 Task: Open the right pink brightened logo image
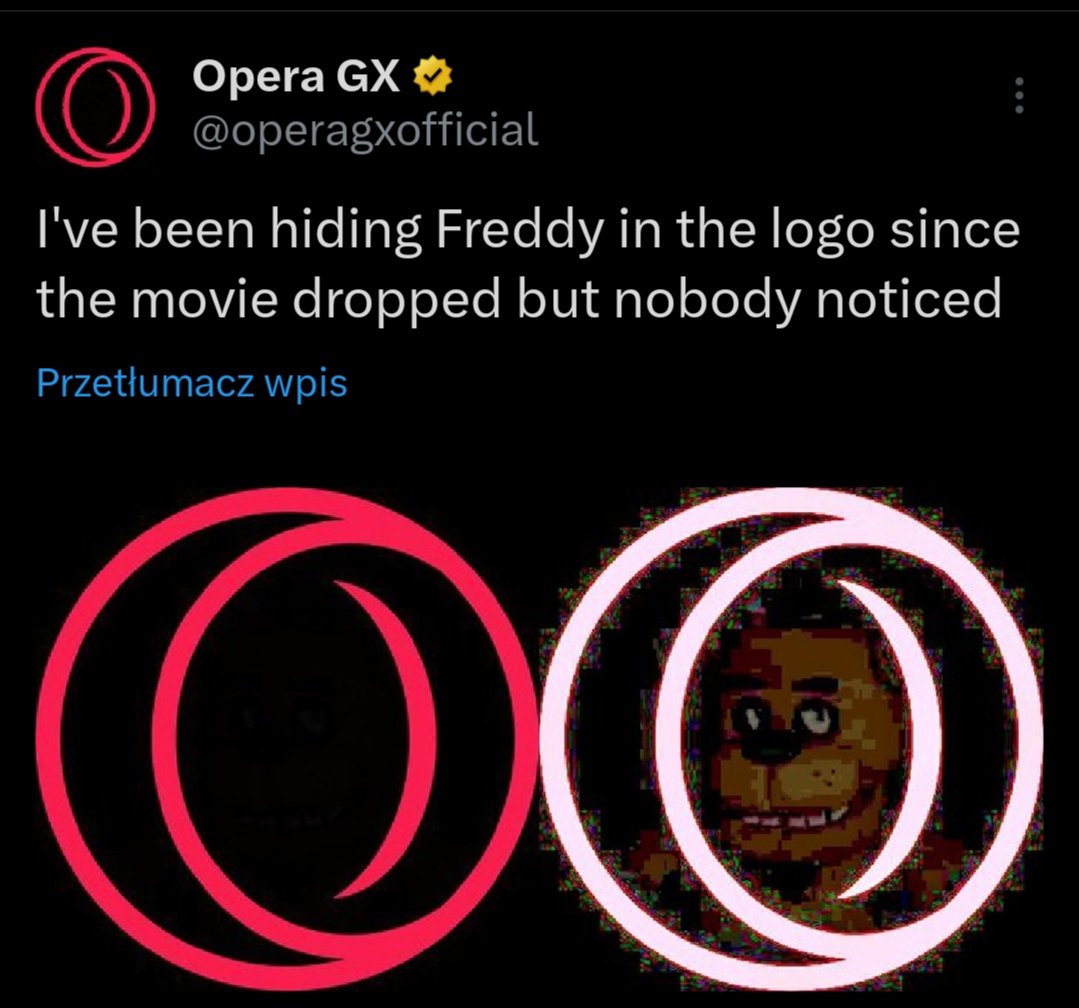pyautogui.click(x=791, y=738)
